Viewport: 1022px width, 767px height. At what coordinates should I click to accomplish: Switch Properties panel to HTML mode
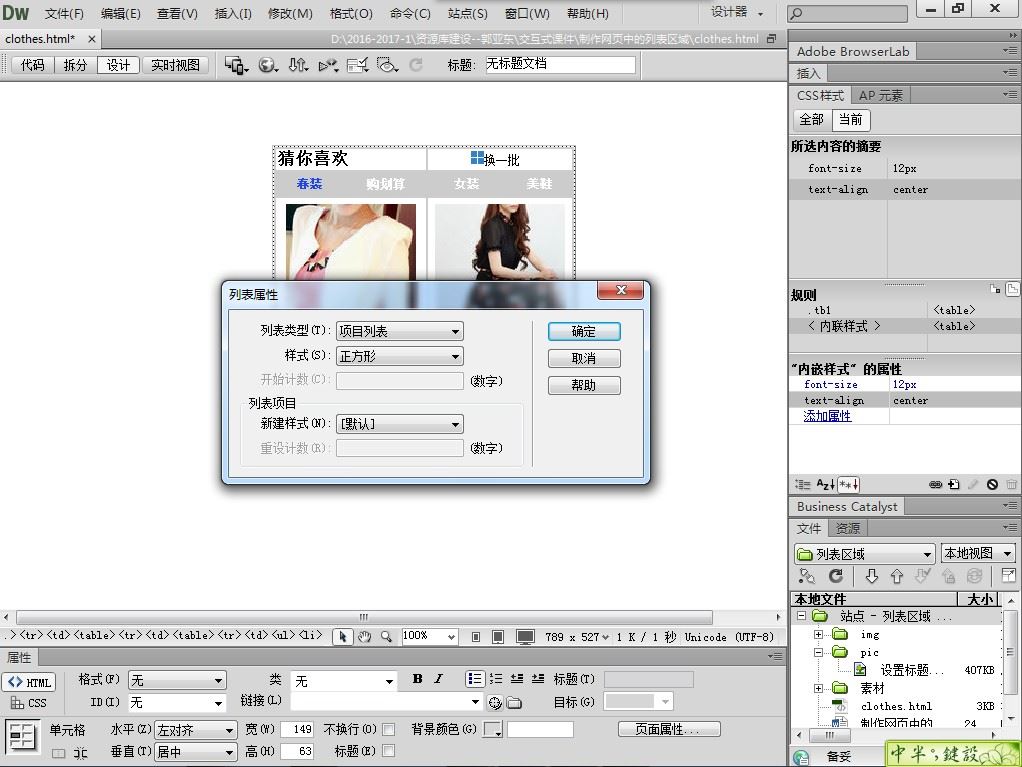coord(29,682)
